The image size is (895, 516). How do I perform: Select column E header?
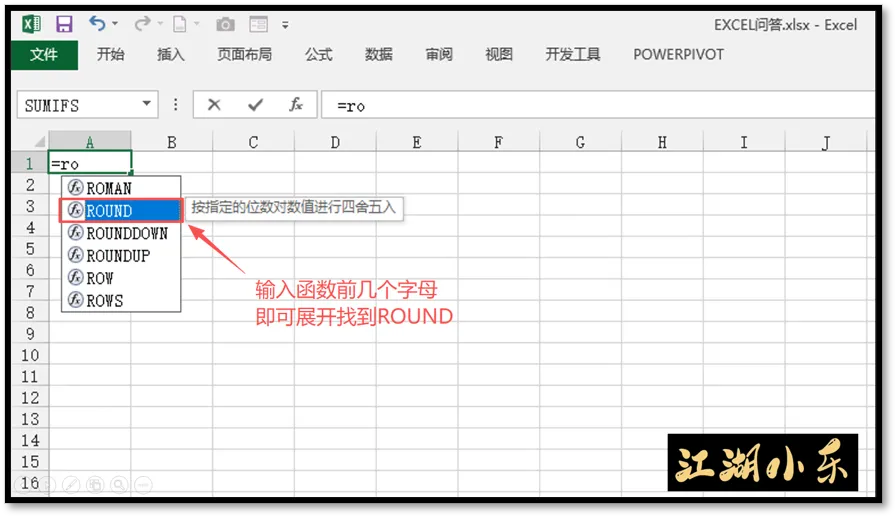417,142
